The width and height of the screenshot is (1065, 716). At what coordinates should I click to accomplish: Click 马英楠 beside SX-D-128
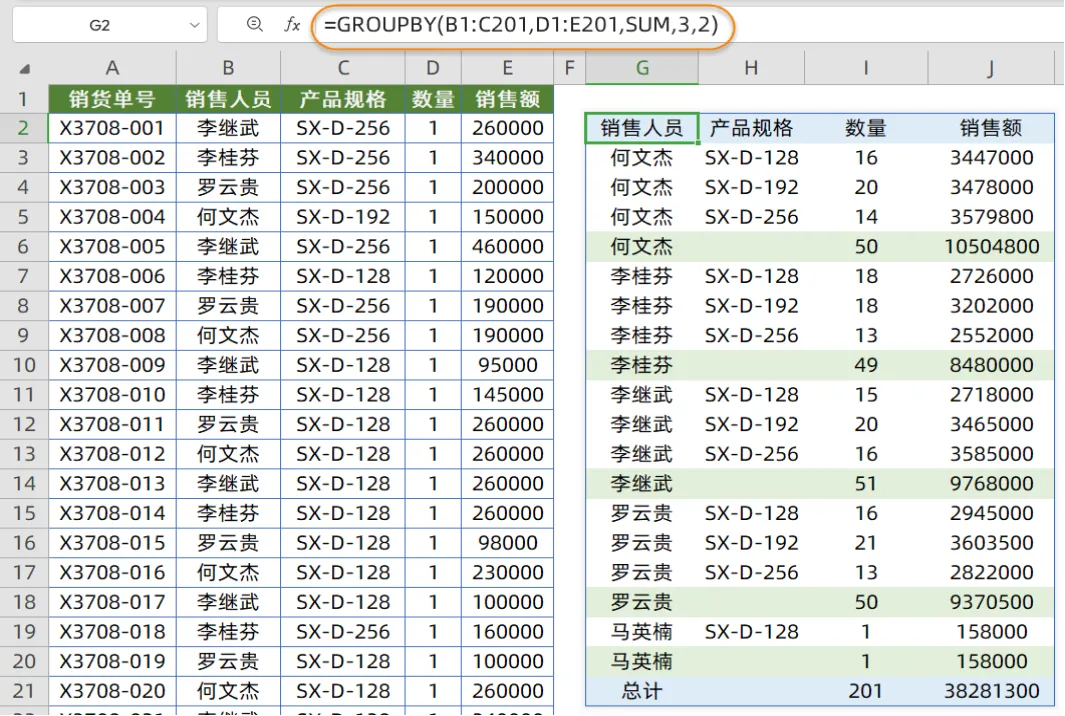[x=642, y=632]
